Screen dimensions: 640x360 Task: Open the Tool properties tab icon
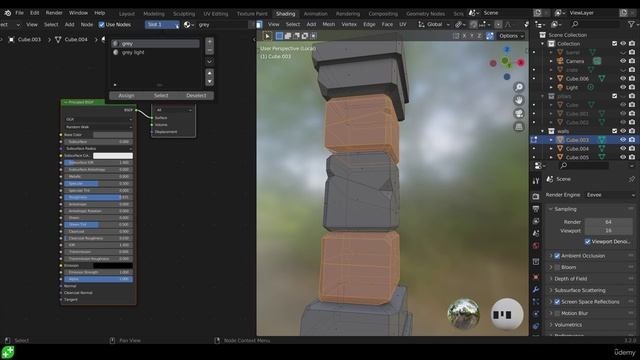coord(536,180)
